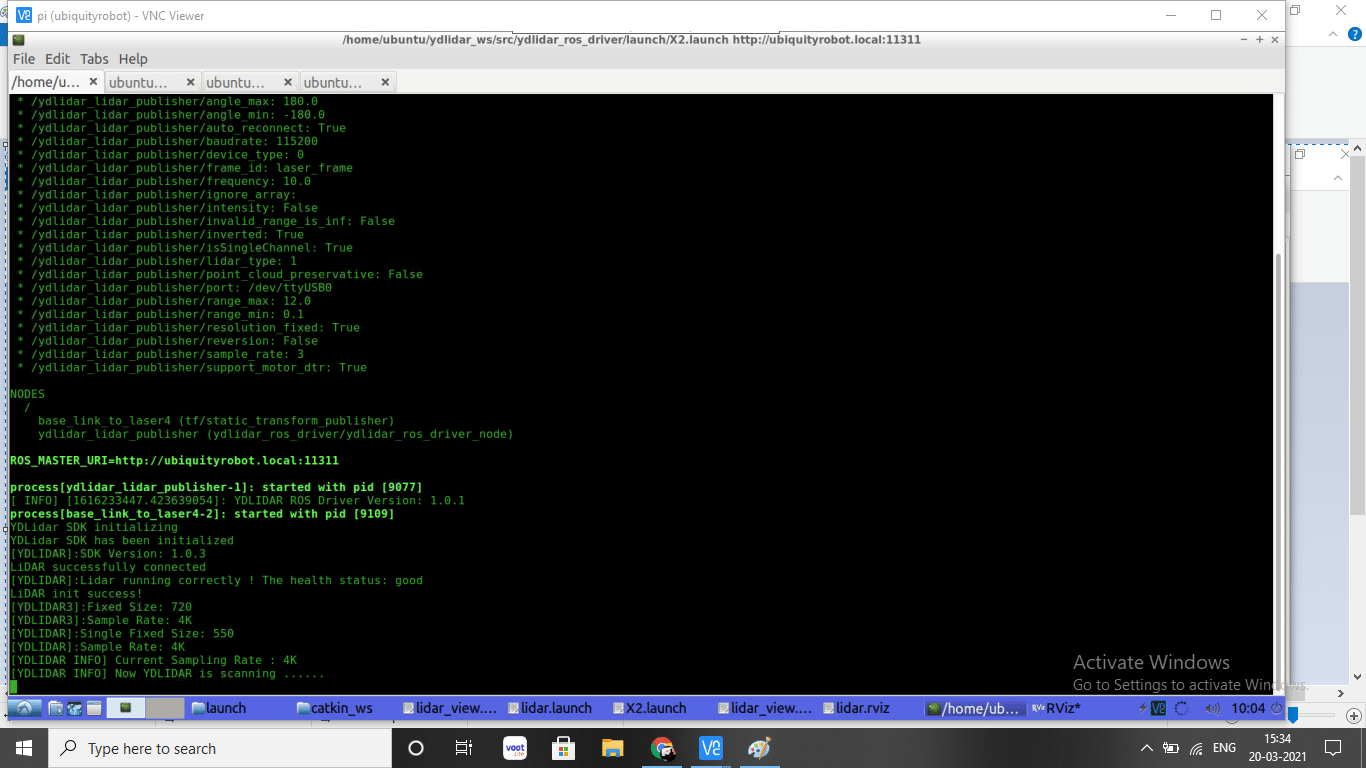
Task: Open Chrome from the Windows taskbar
Action: coord(662,748)
